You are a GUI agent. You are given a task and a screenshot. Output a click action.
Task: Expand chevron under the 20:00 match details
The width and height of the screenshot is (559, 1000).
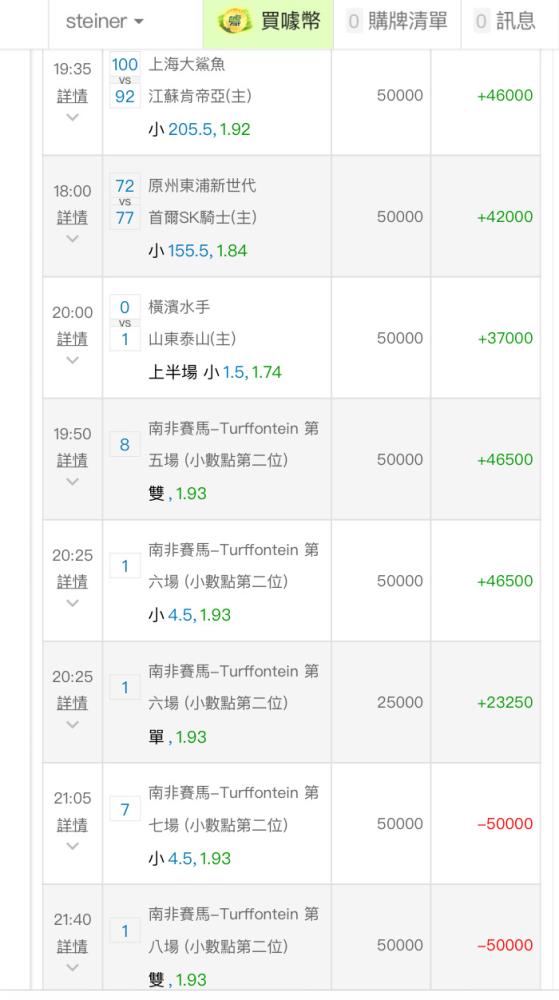[72, 360]
